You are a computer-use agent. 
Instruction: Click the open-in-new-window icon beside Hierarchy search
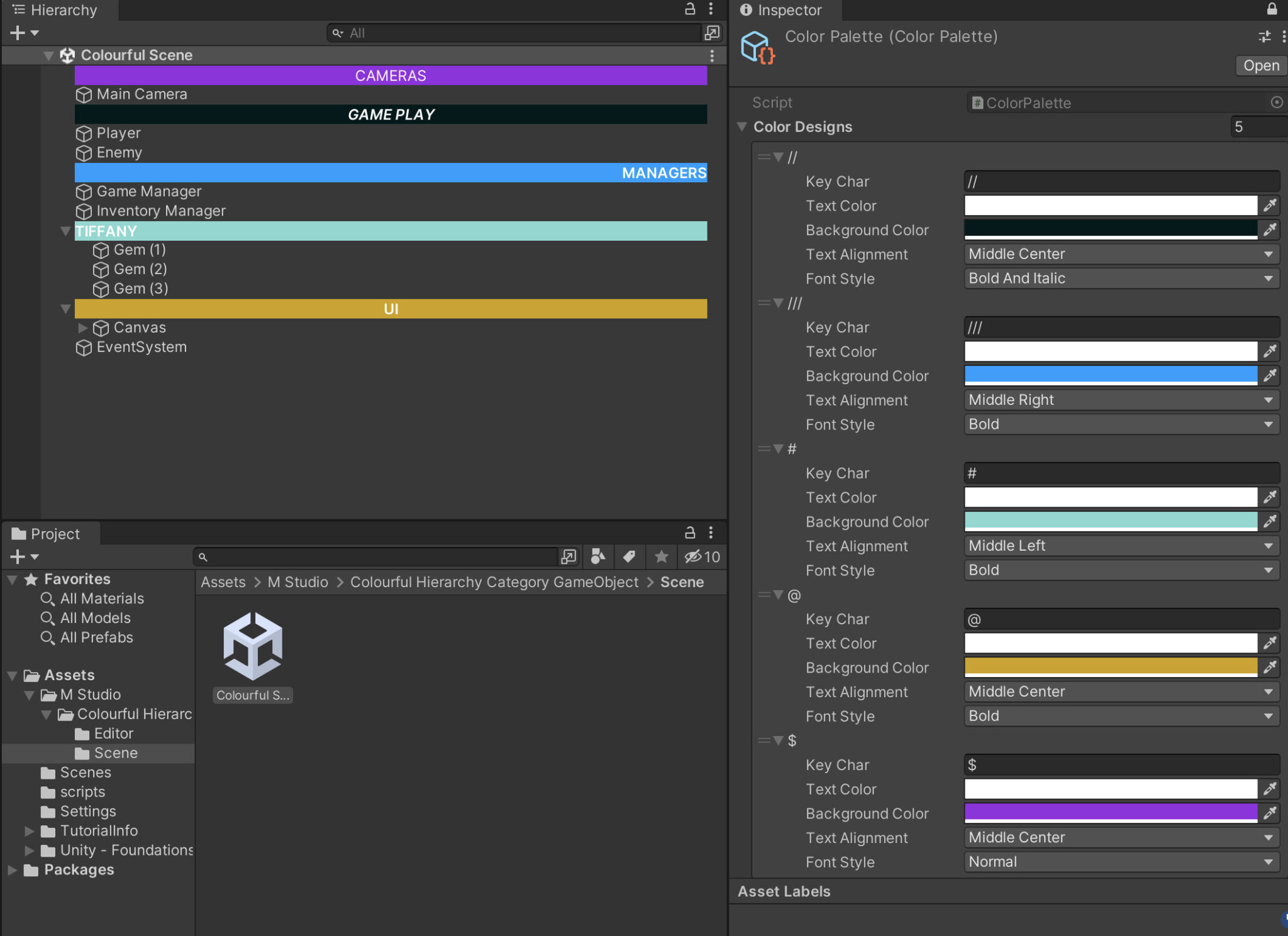(713, 33)
